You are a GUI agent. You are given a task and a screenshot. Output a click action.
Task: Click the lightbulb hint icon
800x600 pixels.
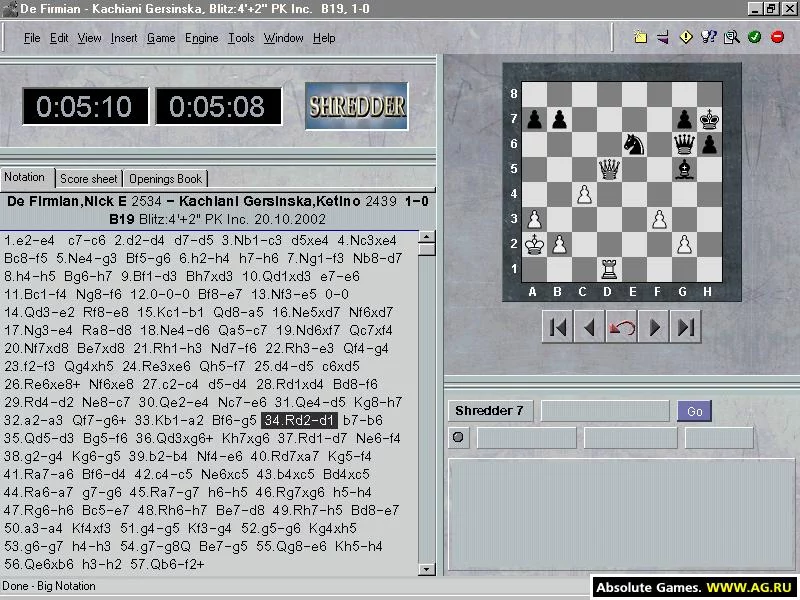point(709,37)
